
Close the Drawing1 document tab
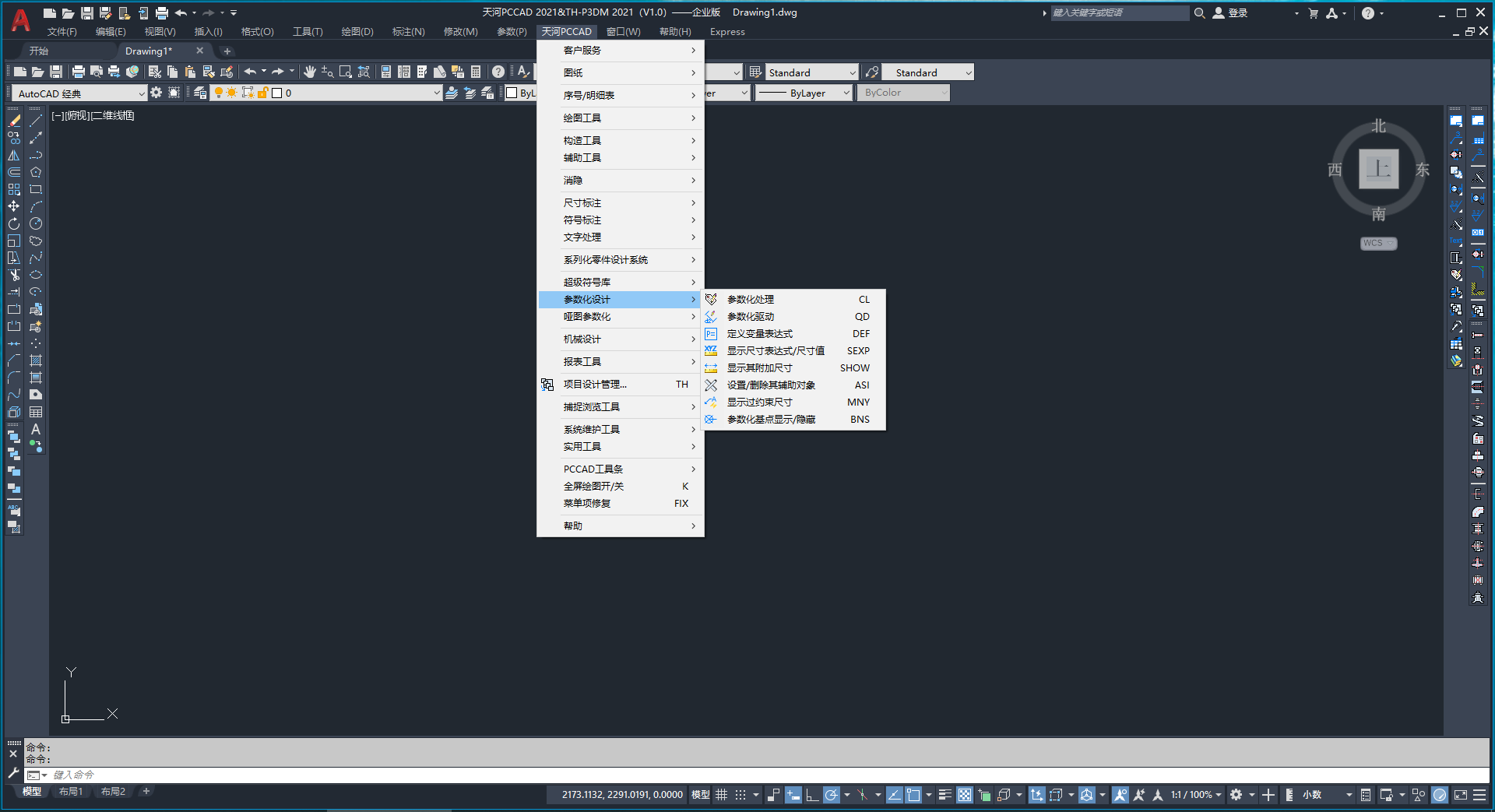(x=199, y=51)
